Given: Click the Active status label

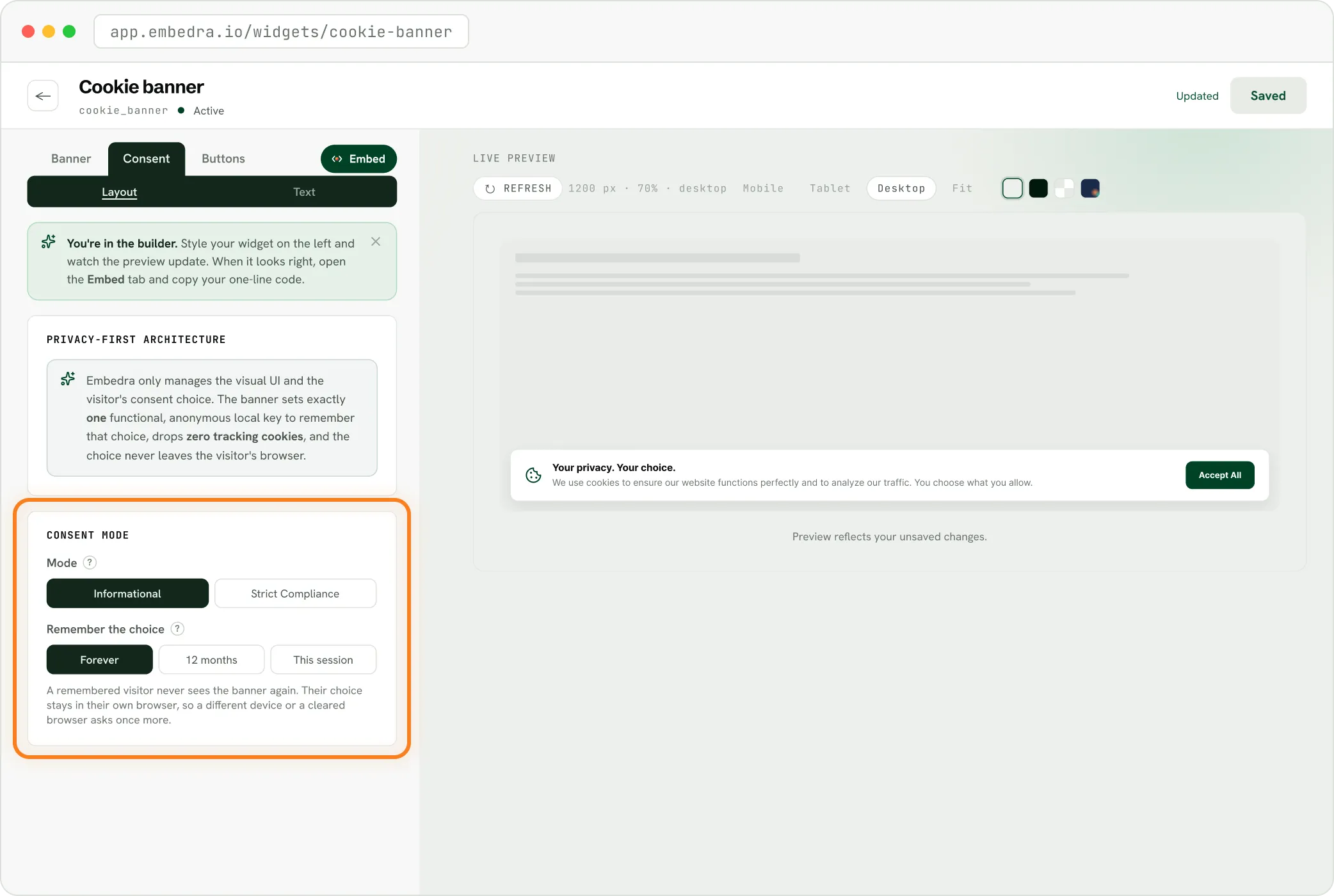Looking at the screenshot, I should coord(209,111).
